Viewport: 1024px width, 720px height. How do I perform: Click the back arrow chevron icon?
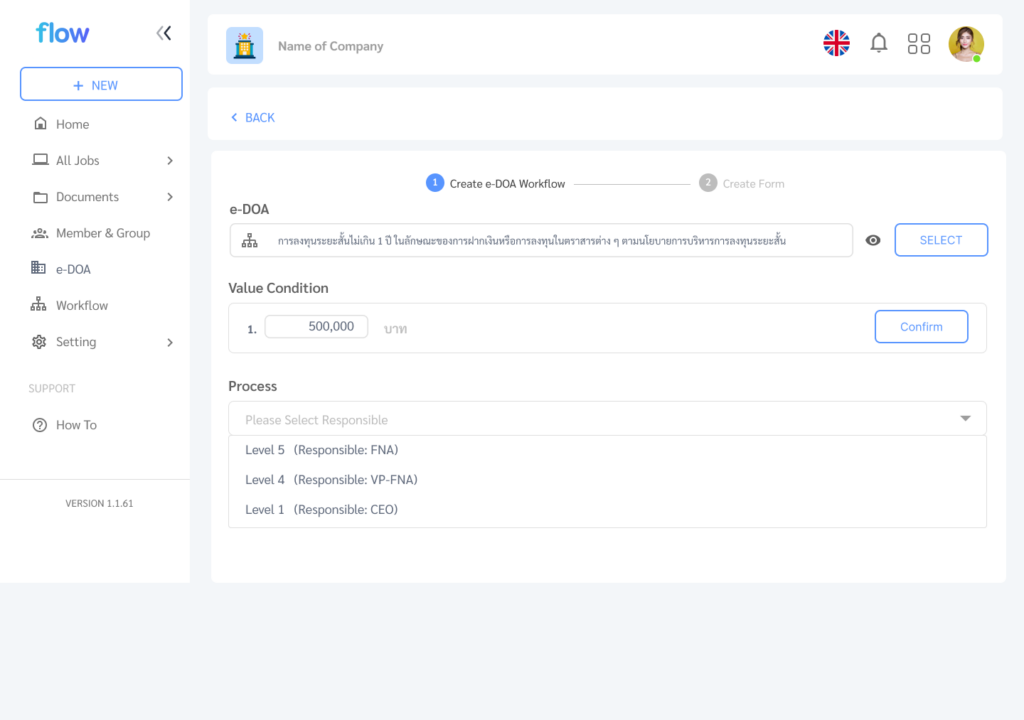[x=234, y=118]
